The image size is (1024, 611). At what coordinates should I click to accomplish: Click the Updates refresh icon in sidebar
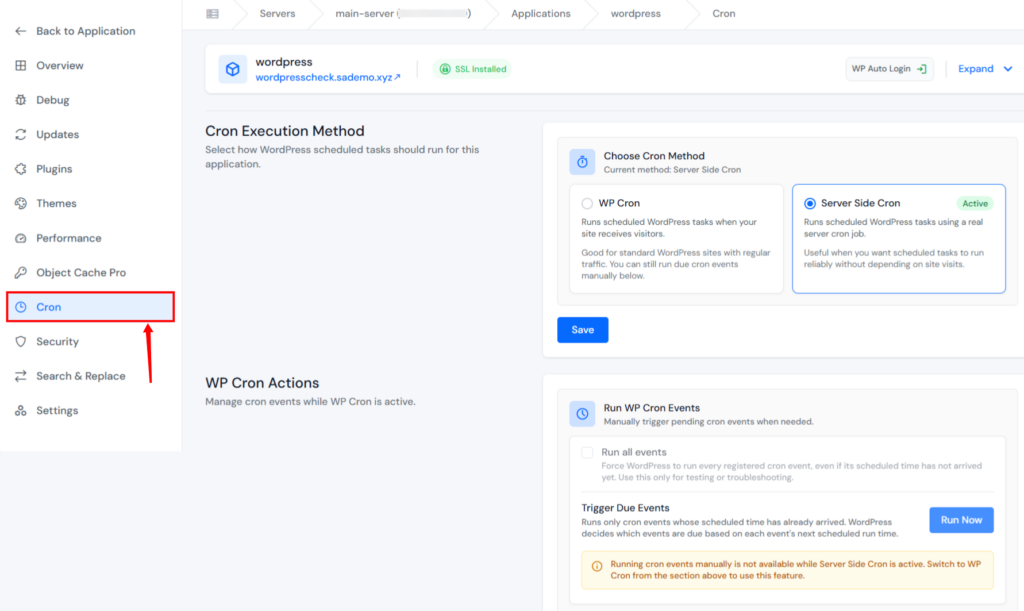tap(21, 134)
